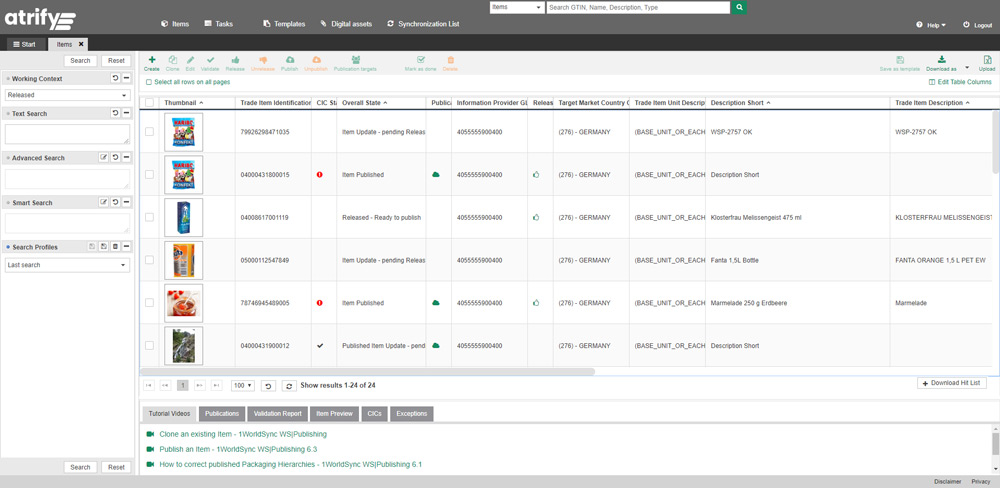The image size is (1000, 488).
Task: Click the Publish cloud icon in toolbar
Action: pos(290,63)
